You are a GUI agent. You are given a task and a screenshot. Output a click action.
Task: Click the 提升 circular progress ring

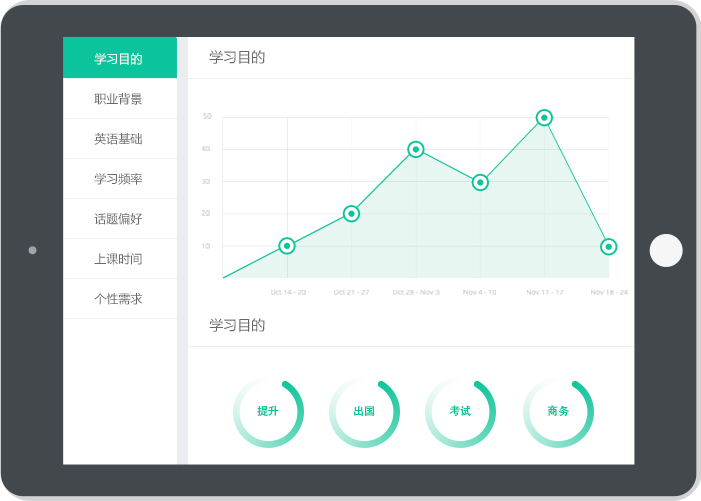coord(268,412)
